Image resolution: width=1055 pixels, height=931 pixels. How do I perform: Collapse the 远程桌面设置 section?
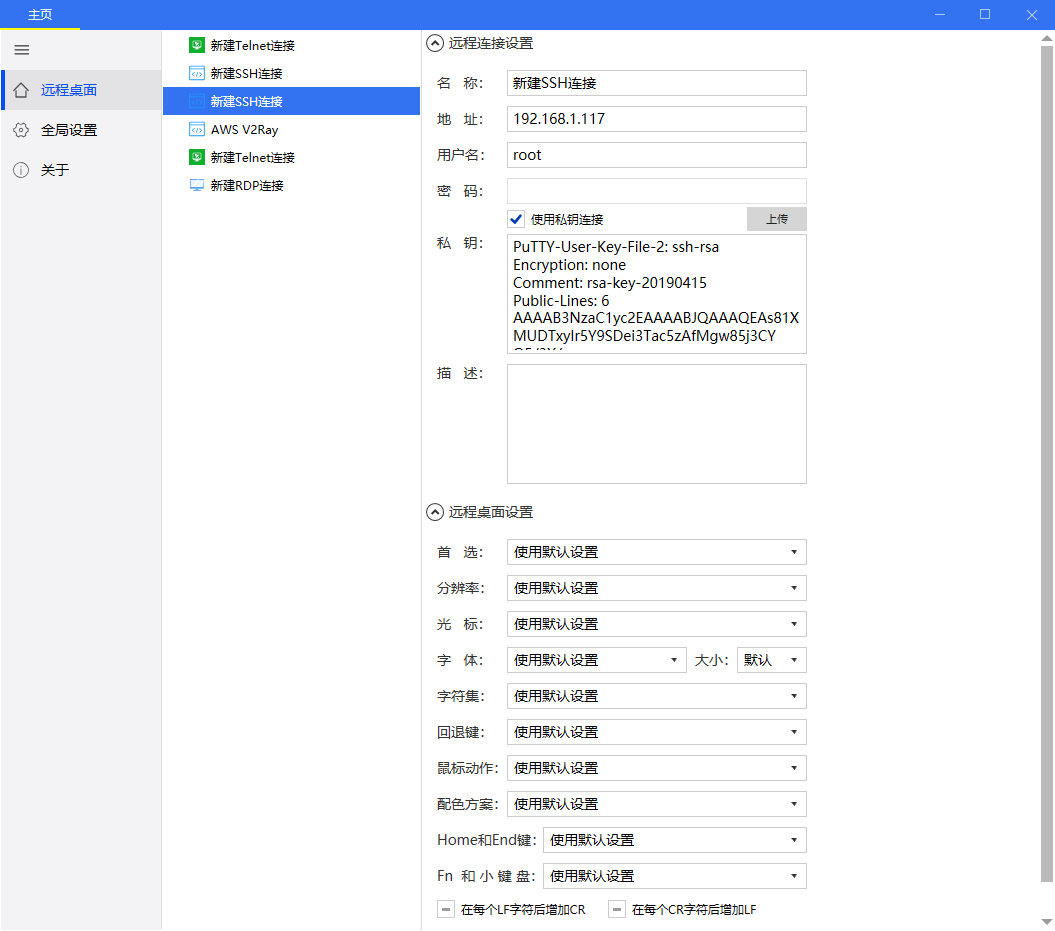pos(434,512)
